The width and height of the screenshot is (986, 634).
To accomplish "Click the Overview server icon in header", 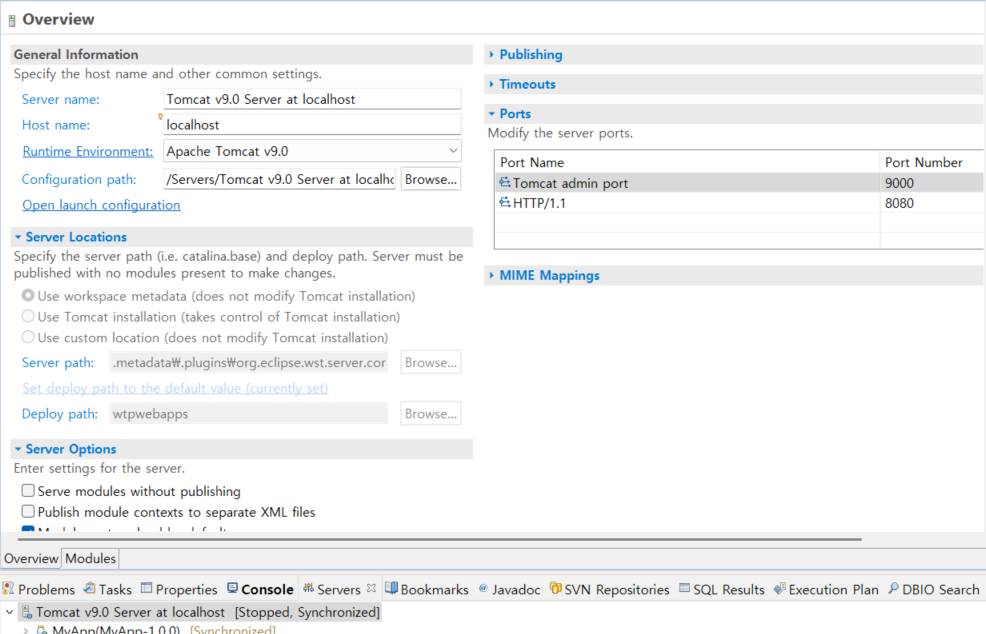I will point(12,21).
